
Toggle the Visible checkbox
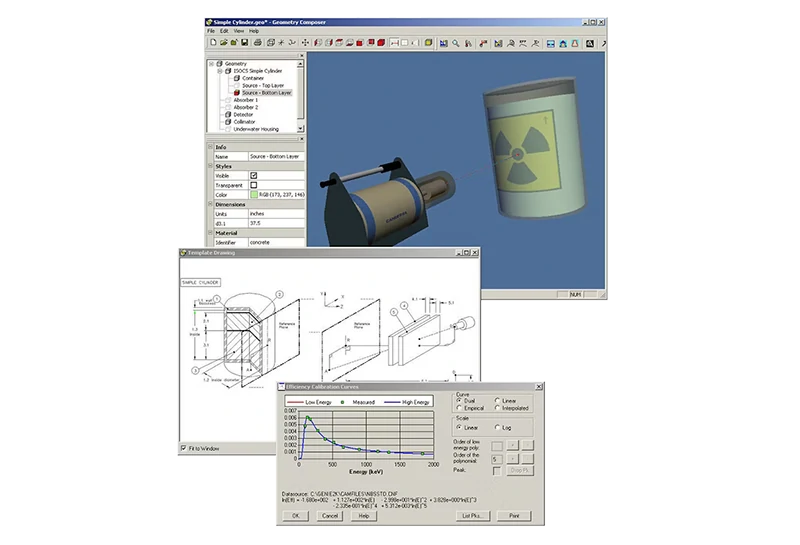(x=254, y=176)
